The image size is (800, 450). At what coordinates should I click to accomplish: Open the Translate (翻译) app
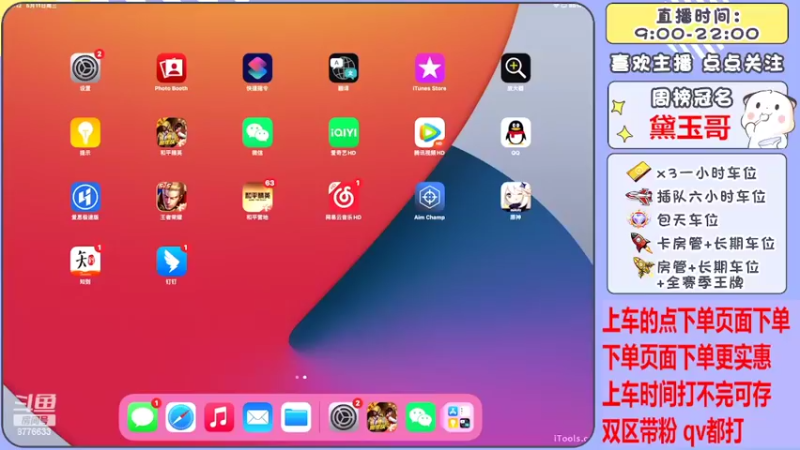pyautogui.click(x=343, y=68)
